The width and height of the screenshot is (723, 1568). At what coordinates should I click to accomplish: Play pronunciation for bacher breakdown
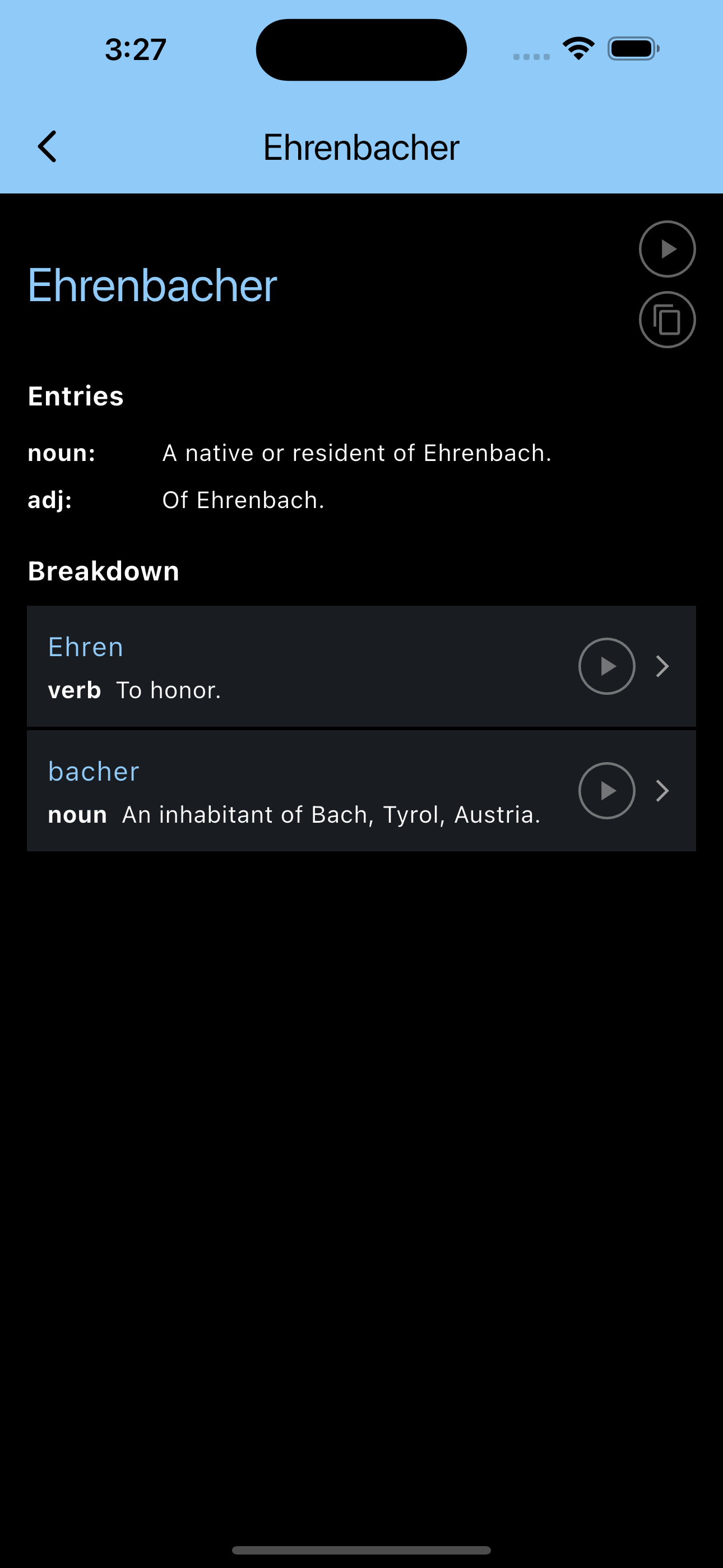click(606, 790)
